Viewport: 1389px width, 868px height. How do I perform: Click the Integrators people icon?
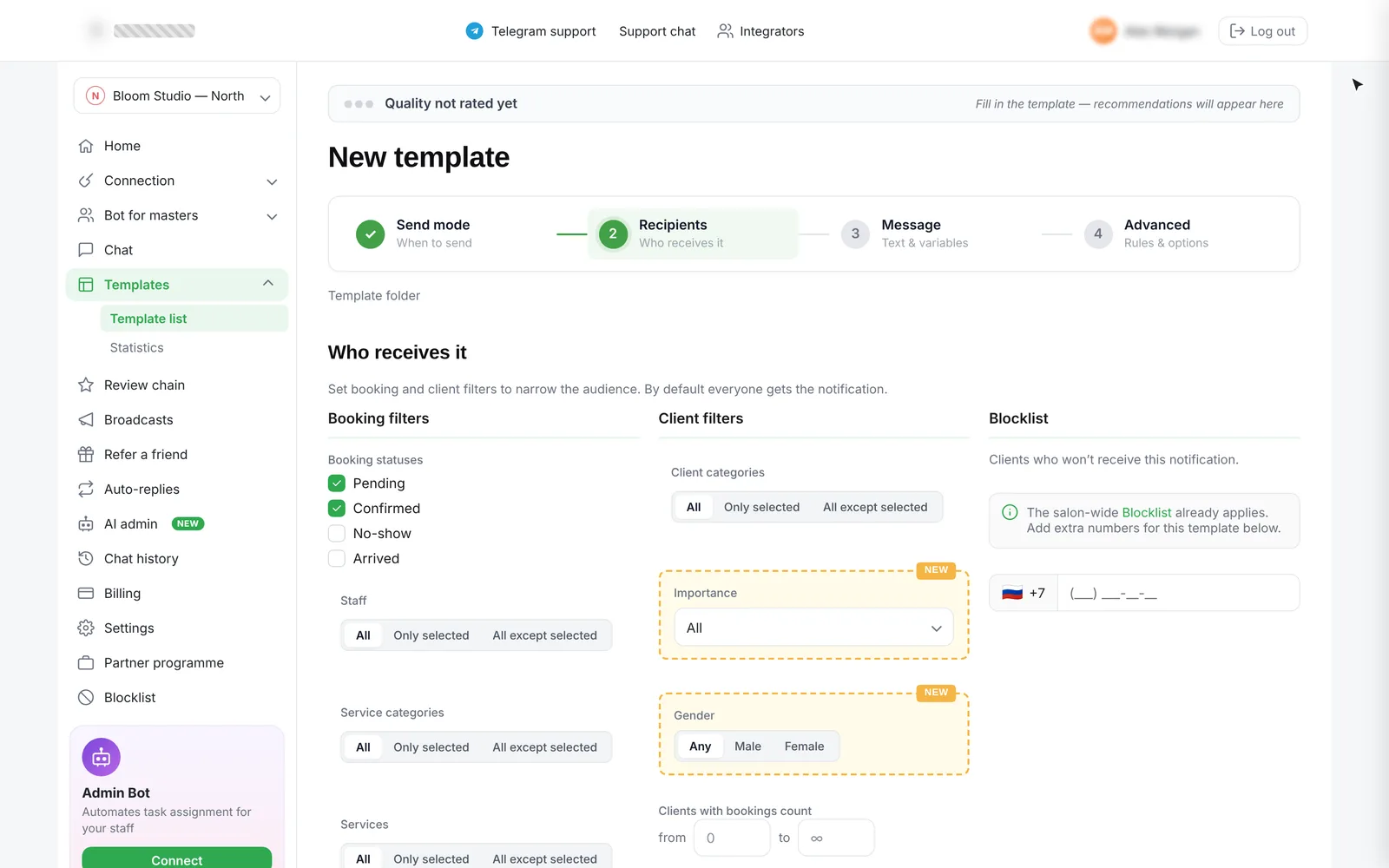coord(725,31)
